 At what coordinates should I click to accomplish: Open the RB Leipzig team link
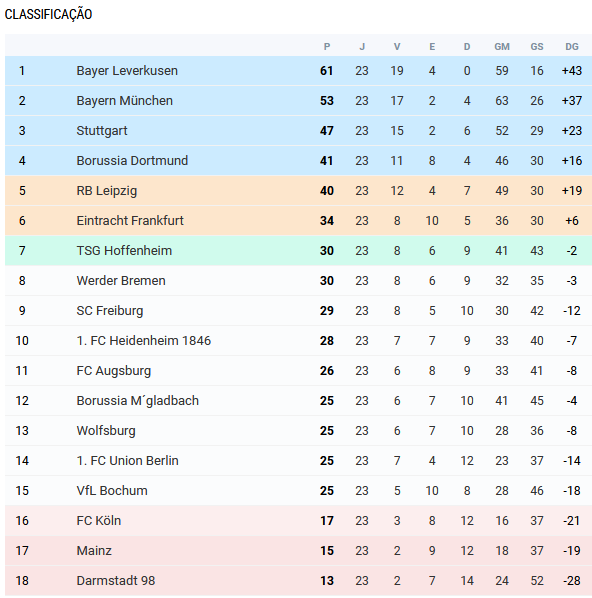click(106, 191)
